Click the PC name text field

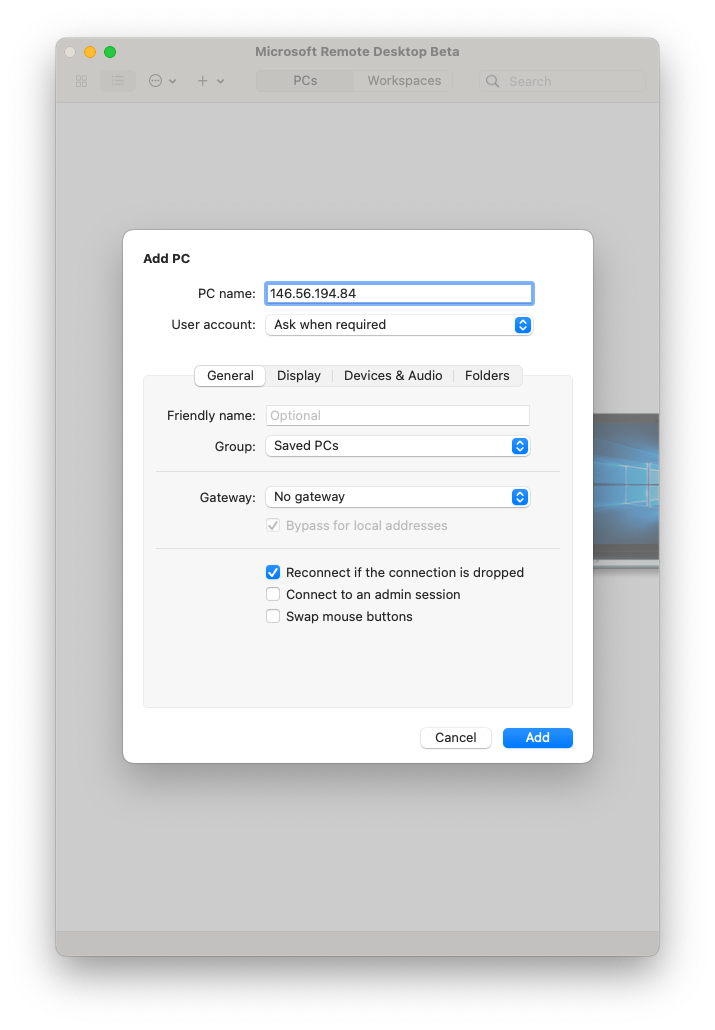399,294
